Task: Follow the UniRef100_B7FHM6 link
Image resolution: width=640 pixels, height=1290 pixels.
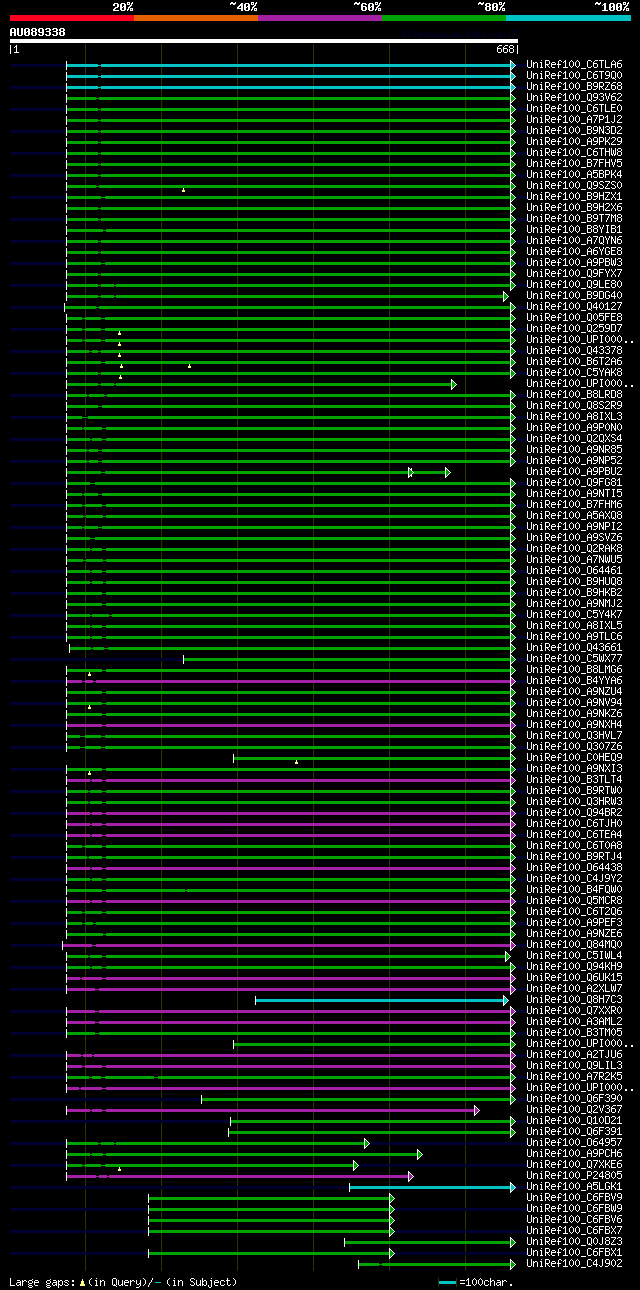Action: coord(574,504)
